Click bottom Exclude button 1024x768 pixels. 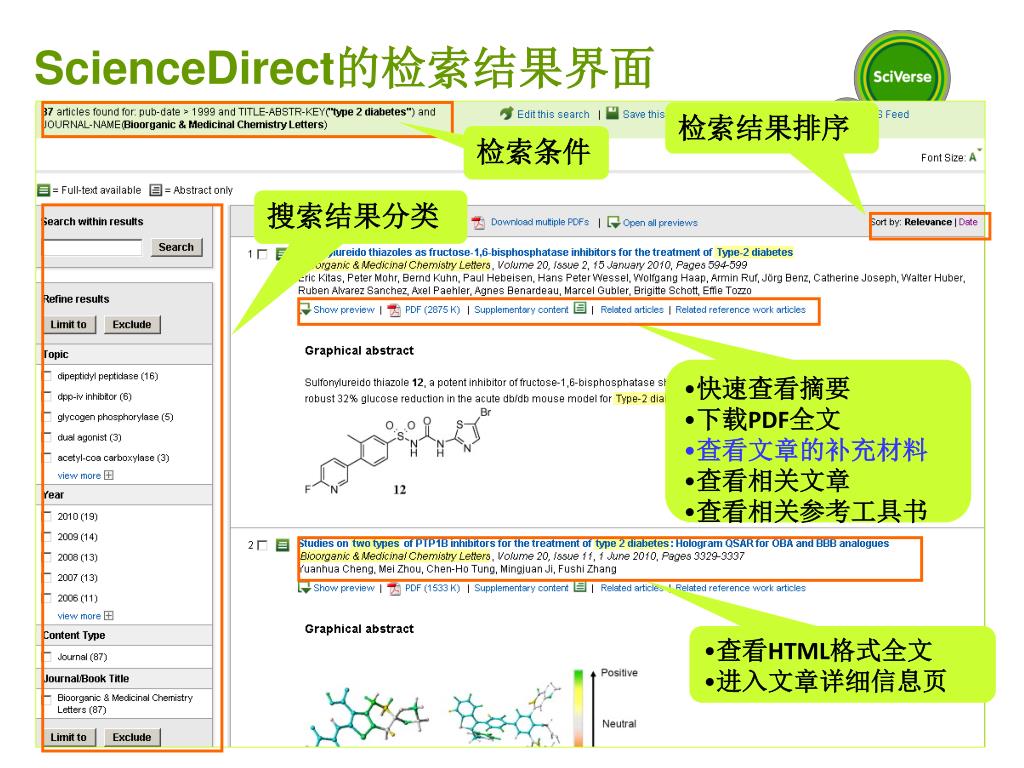click(131, 737)
